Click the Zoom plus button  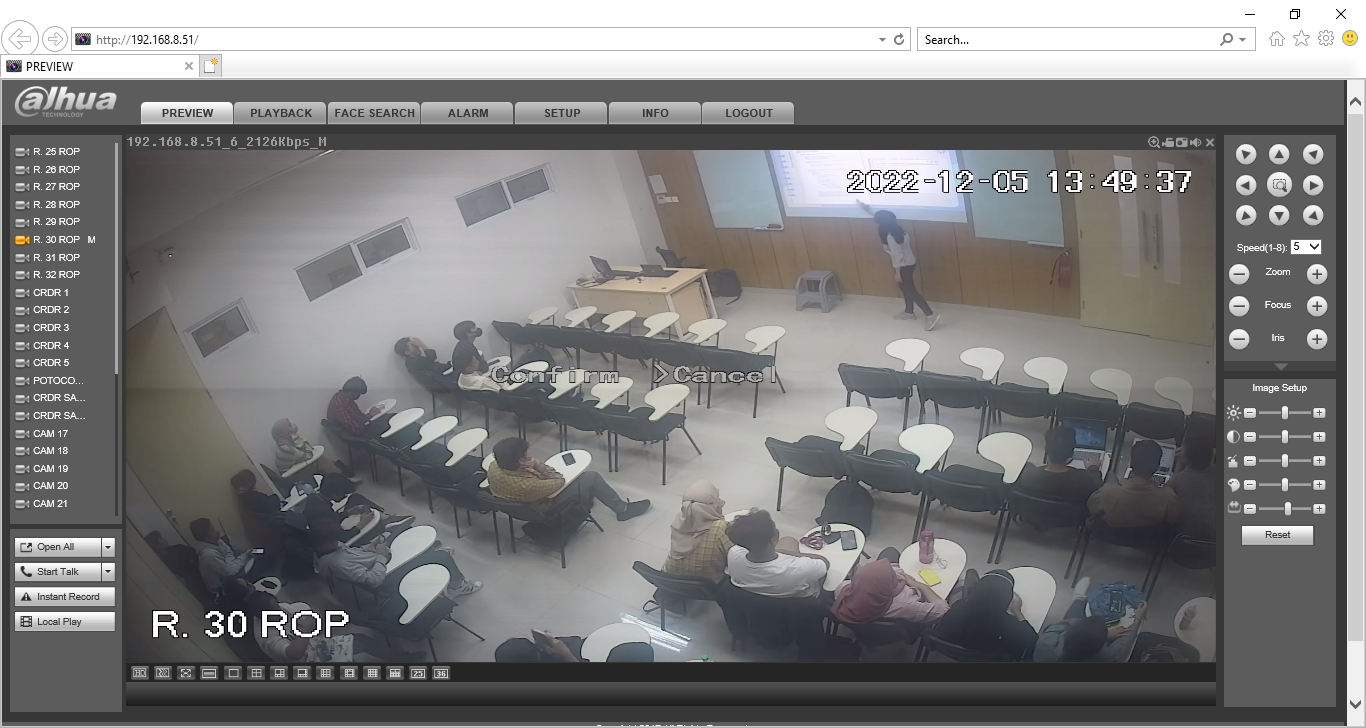(1317, 274)
